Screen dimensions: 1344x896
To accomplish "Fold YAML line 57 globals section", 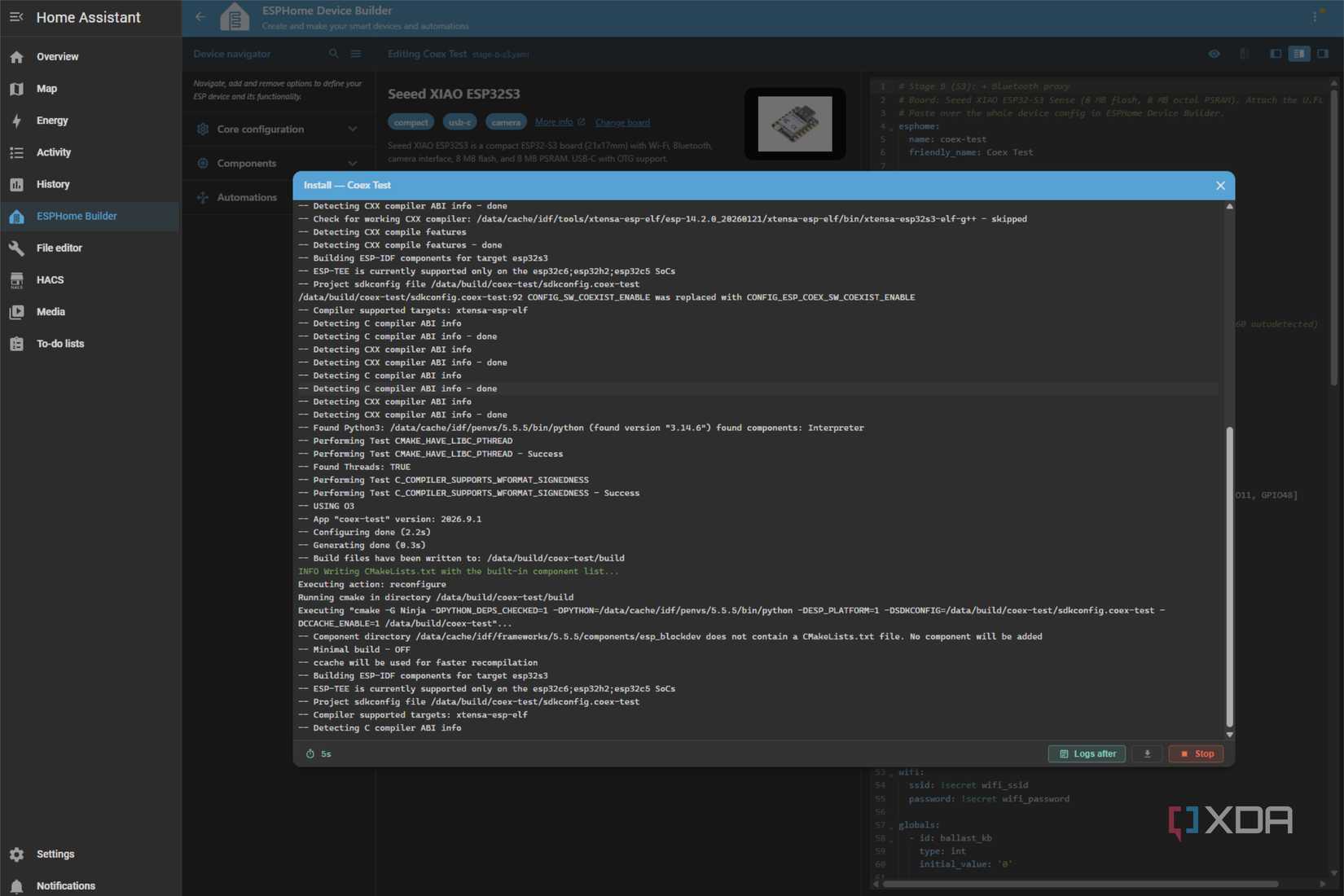I will (x=892, y=826).
